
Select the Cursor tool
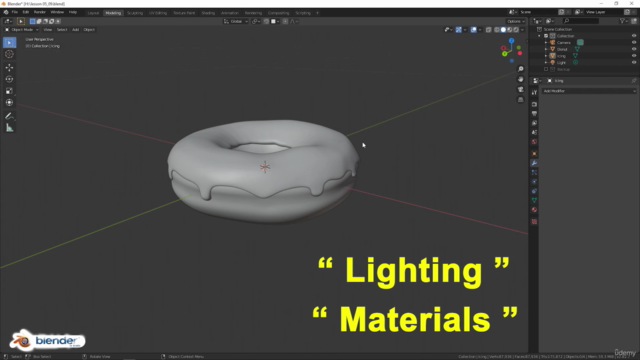(x=9, y=54)
